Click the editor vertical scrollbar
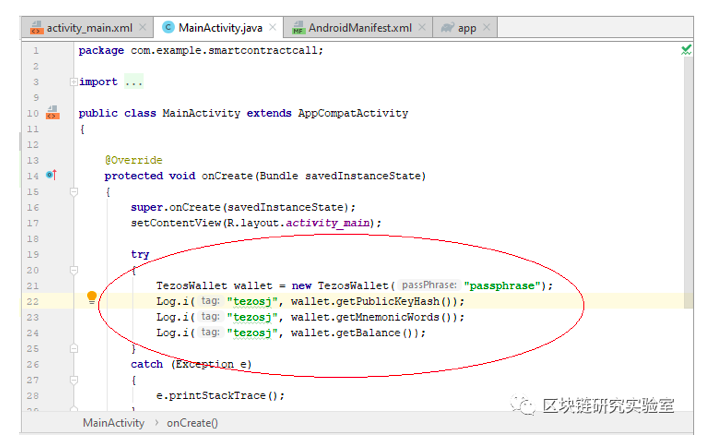 click(x=688, y=182)
